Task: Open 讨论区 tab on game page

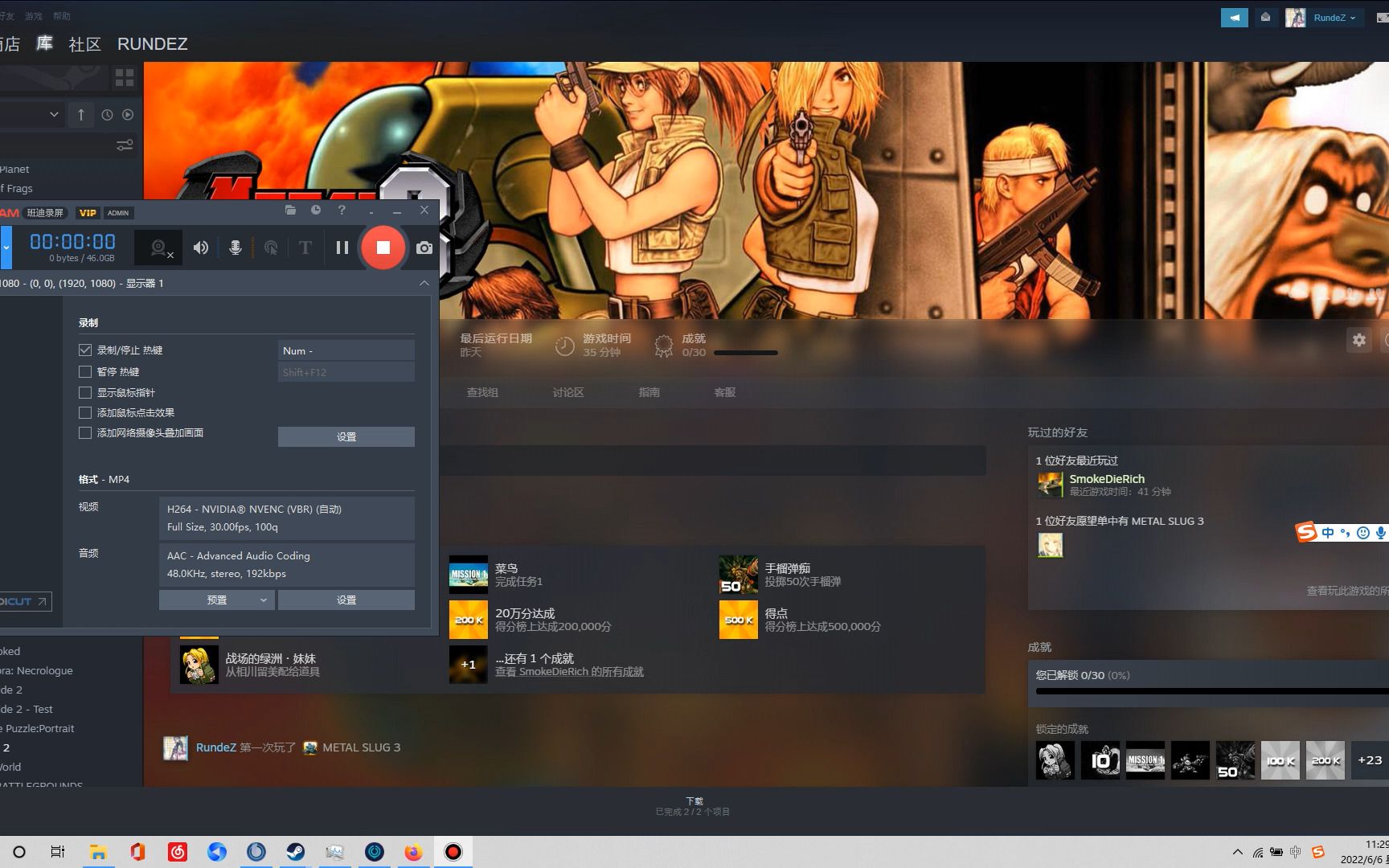Action: click(568, 392)
